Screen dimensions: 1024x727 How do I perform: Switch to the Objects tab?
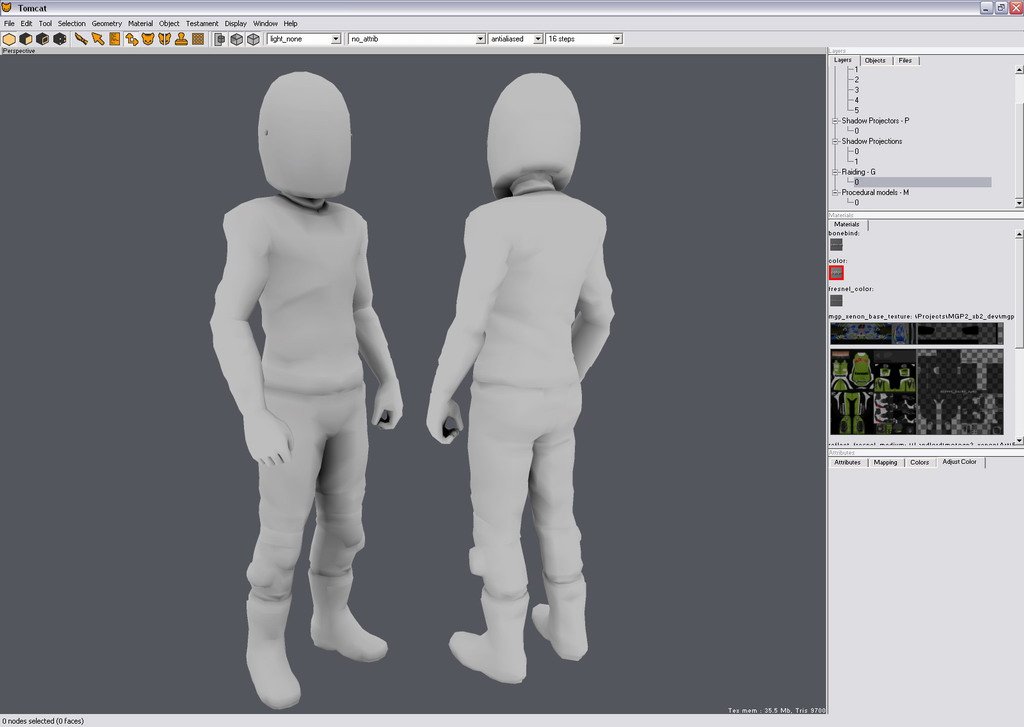[875, 61]
